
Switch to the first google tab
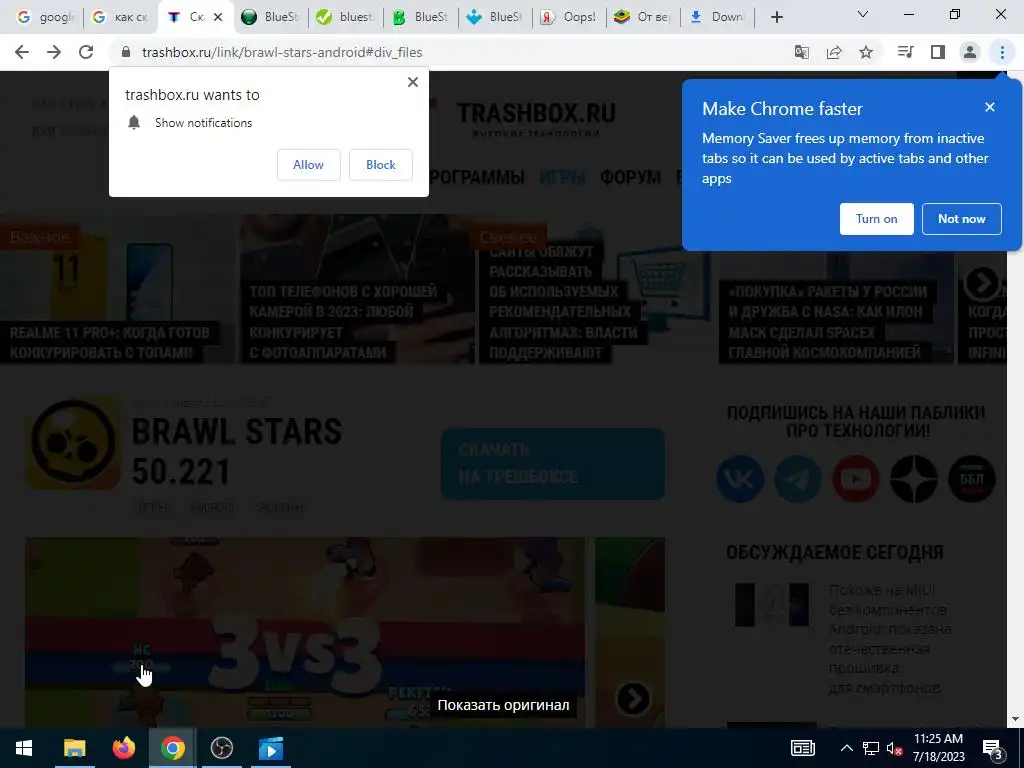[46, 17]
